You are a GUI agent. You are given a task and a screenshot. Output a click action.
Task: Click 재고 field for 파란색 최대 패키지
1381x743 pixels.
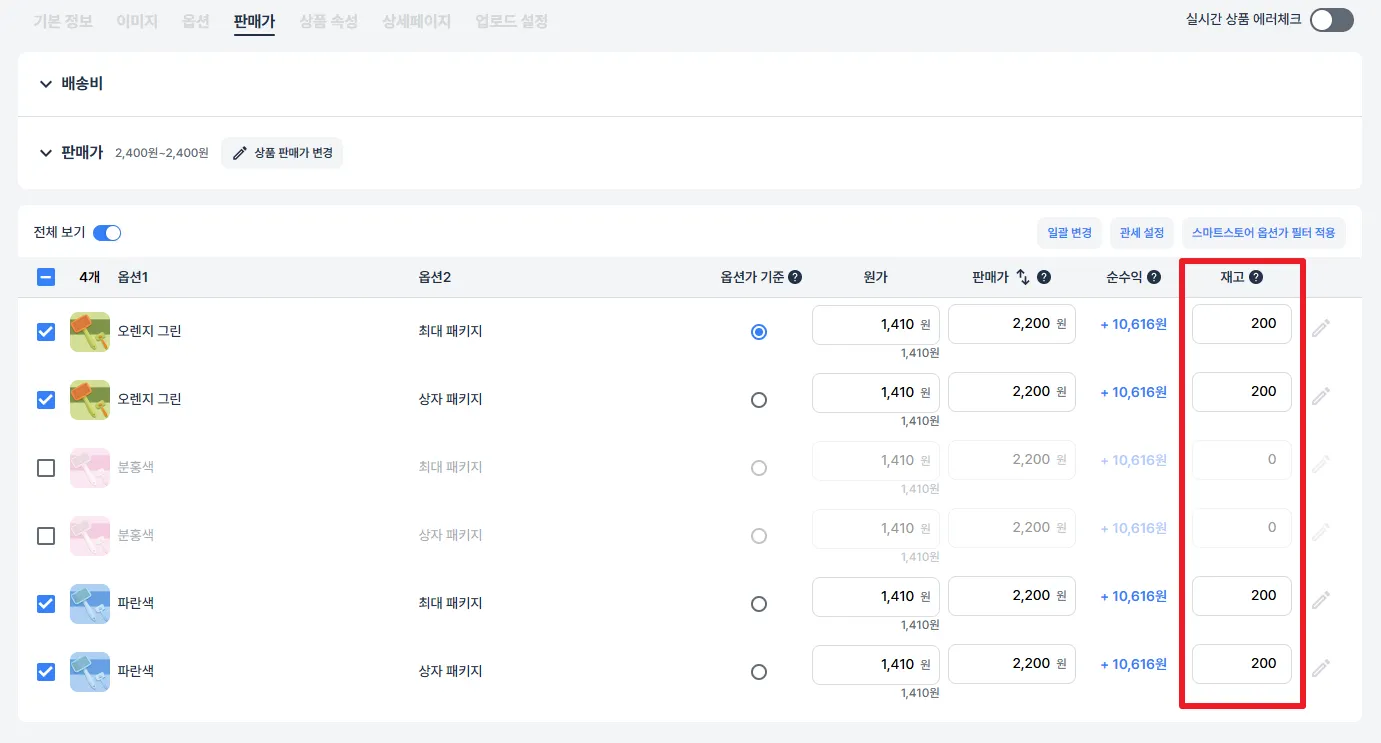tap(1242, 596)
